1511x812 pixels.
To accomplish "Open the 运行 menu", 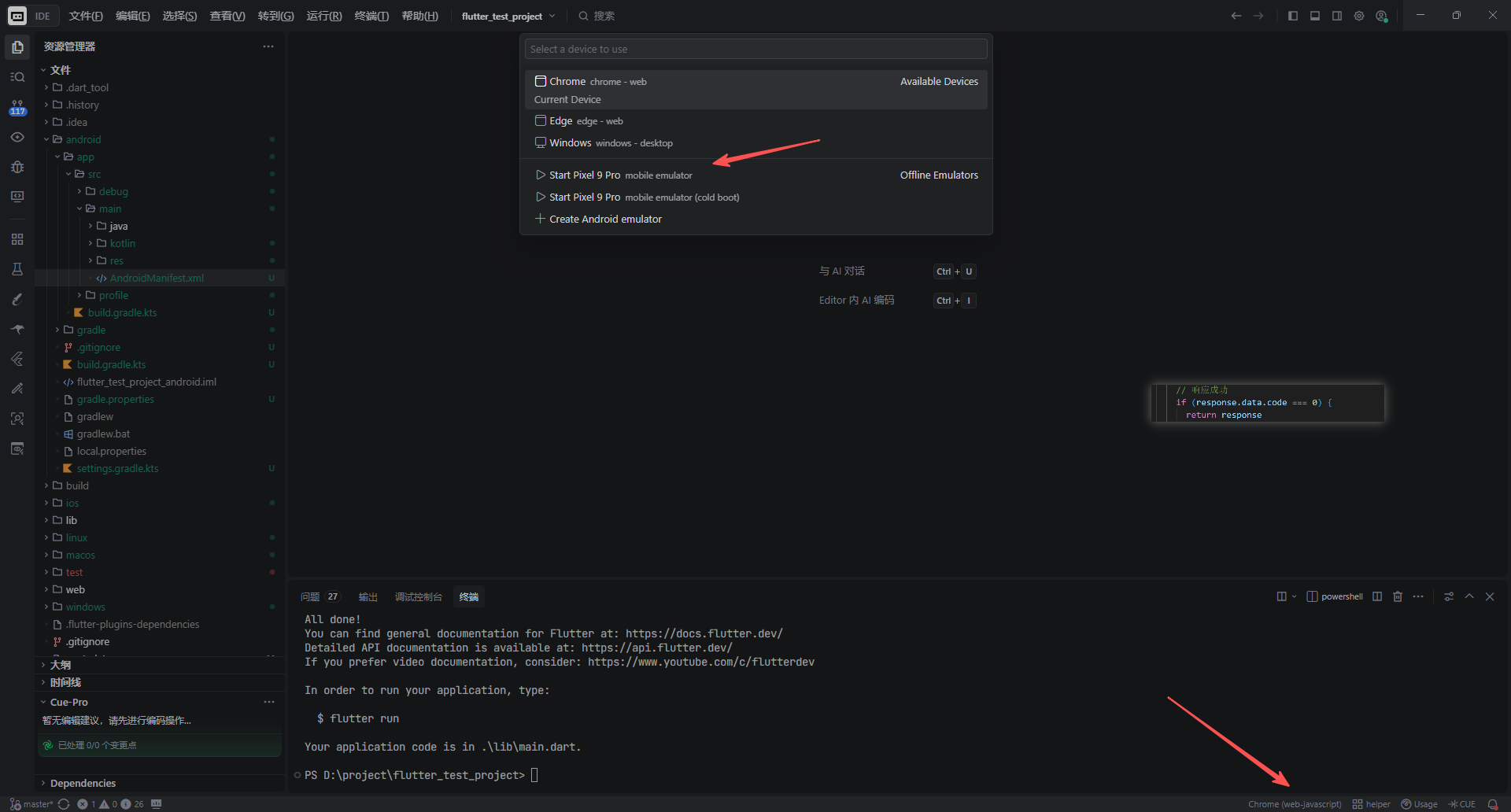I will [324, 16].
